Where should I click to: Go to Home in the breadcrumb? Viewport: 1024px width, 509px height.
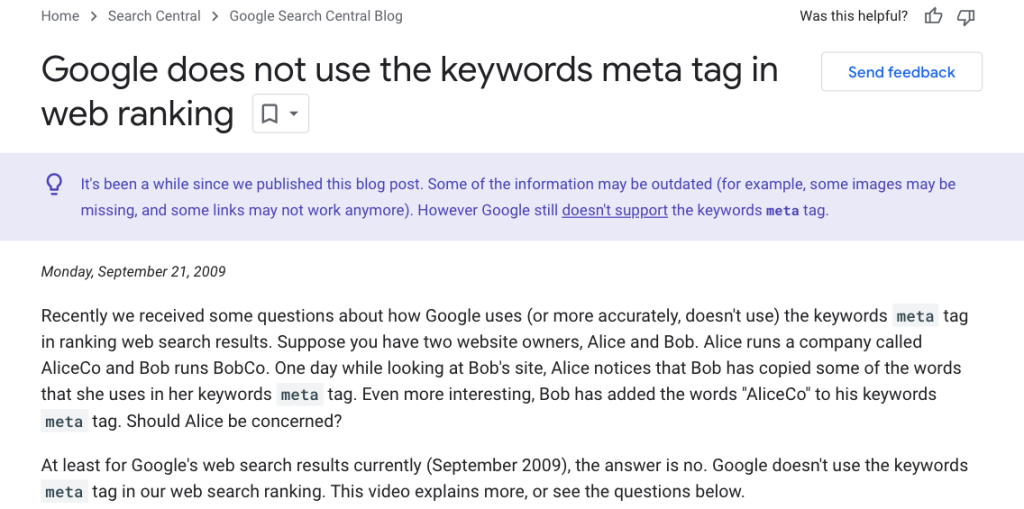[60, 16]
